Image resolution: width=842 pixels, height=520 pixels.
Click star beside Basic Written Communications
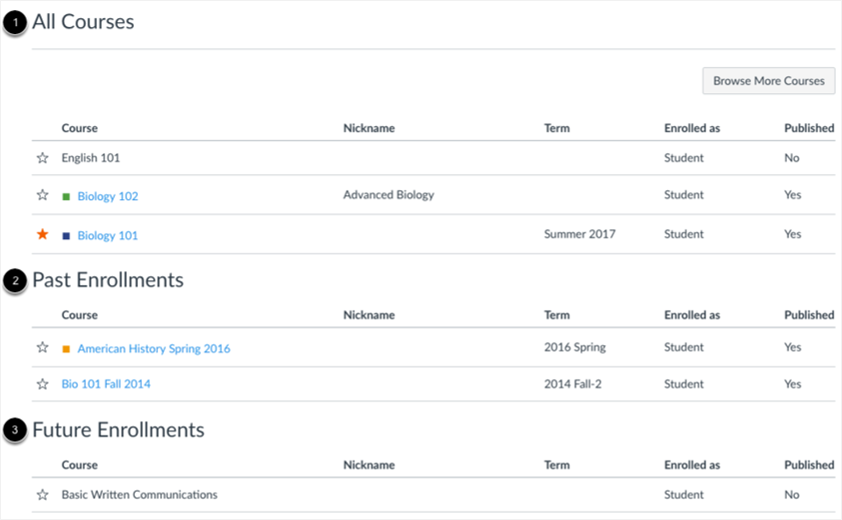point(42,495)
